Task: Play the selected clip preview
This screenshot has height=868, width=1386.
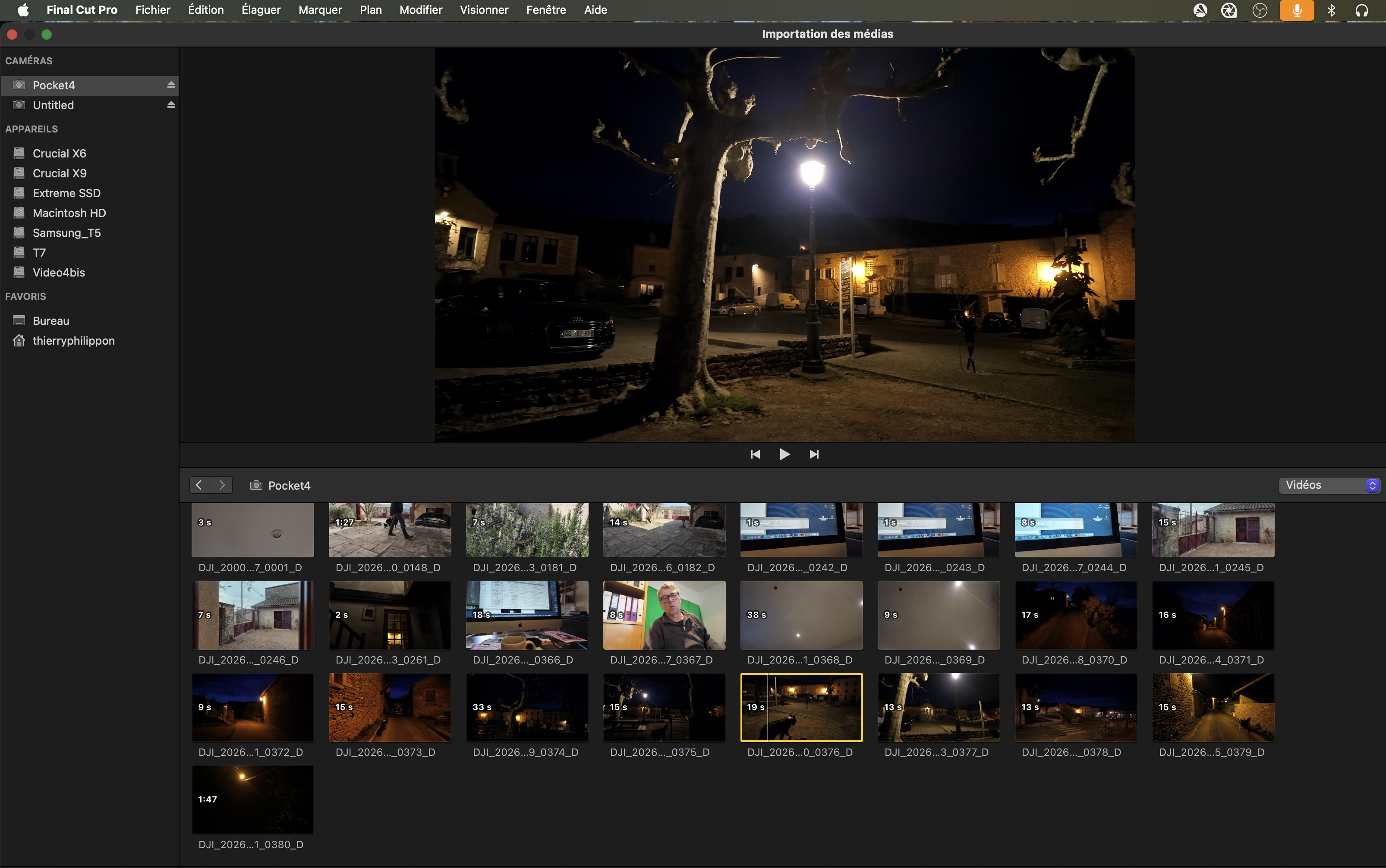Action: click(x=784, y=454)
